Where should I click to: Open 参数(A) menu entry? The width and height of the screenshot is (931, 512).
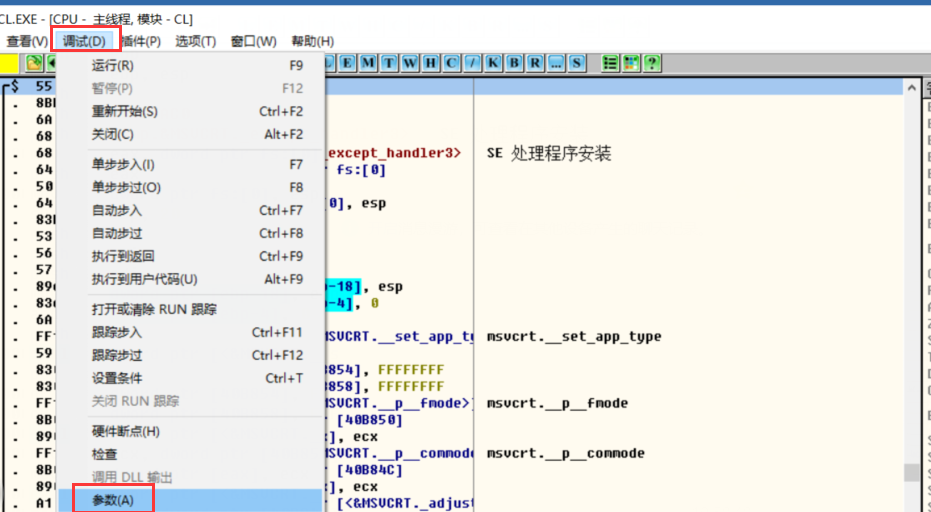tap(190, 500)
